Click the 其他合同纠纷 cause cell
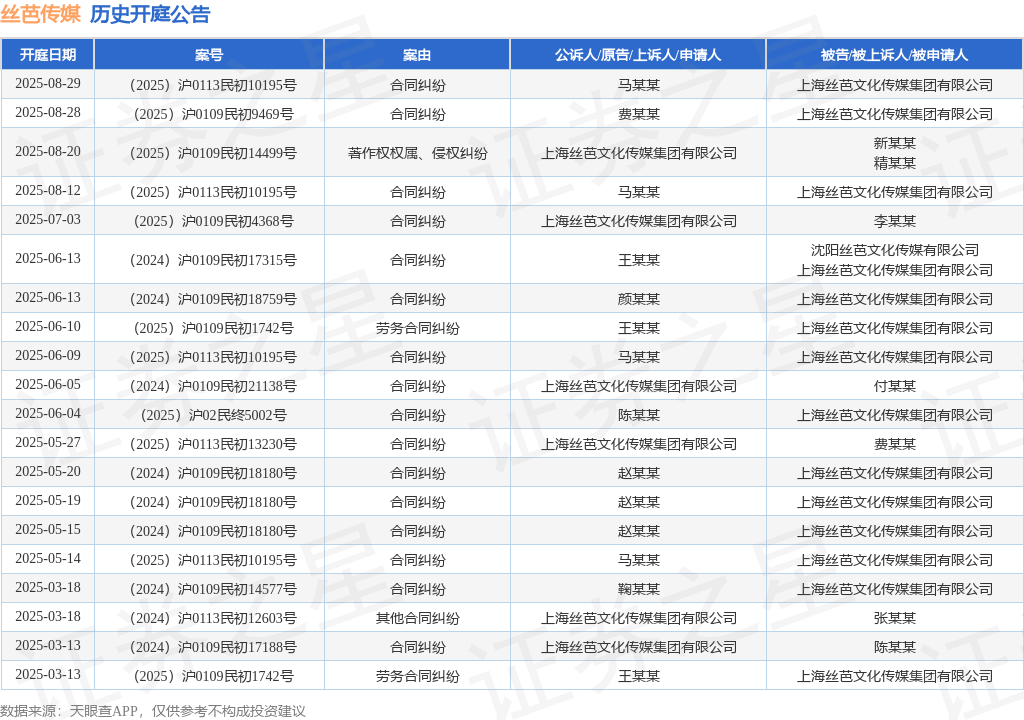Viewport: 1024px width, 720px height. [x=417, y=619]
